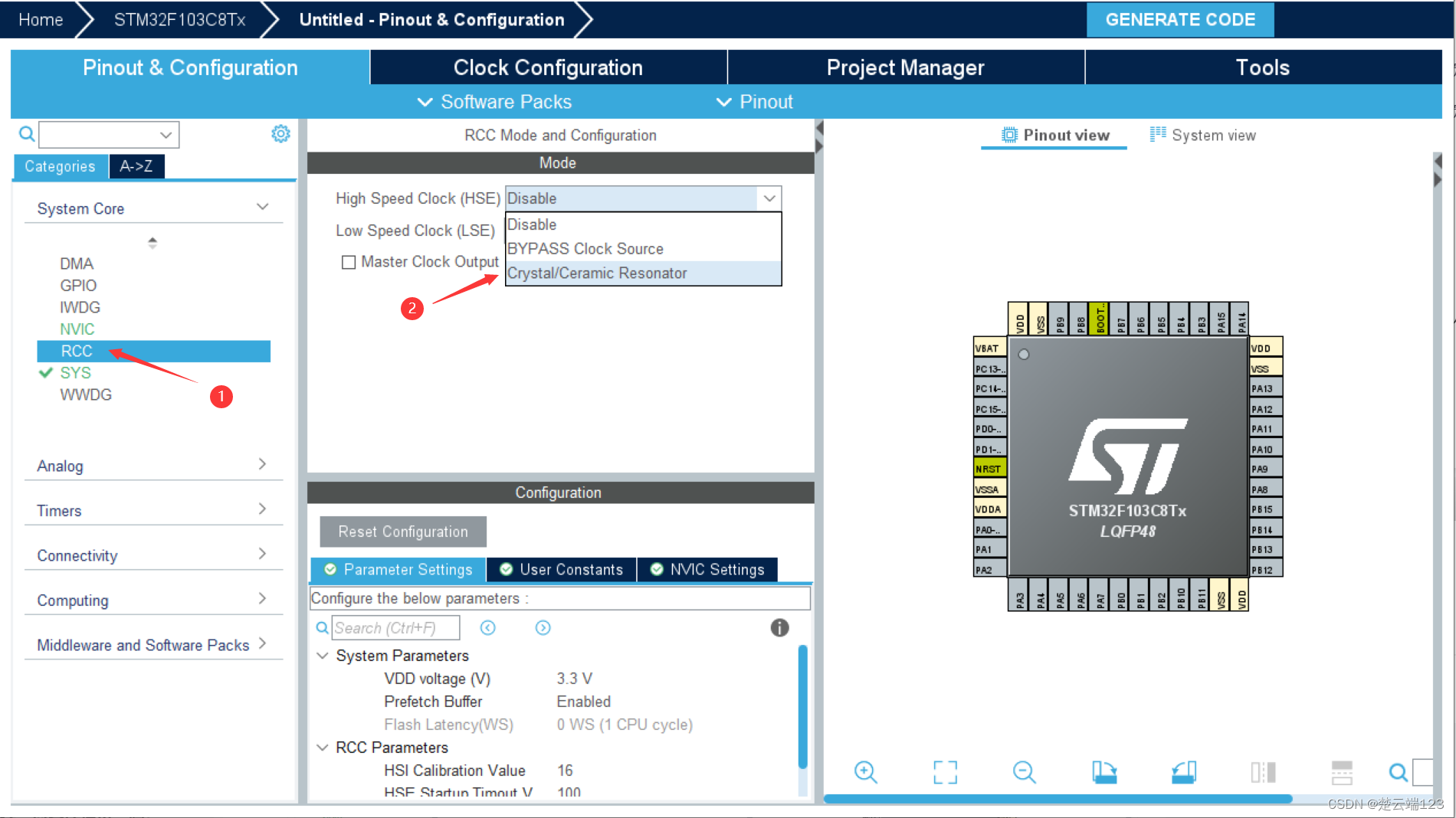Click the rotate counter-clockwise pinout icon
This screenshot has height=818, width=1456.
pyautogui.click(x=1184, y=772)
